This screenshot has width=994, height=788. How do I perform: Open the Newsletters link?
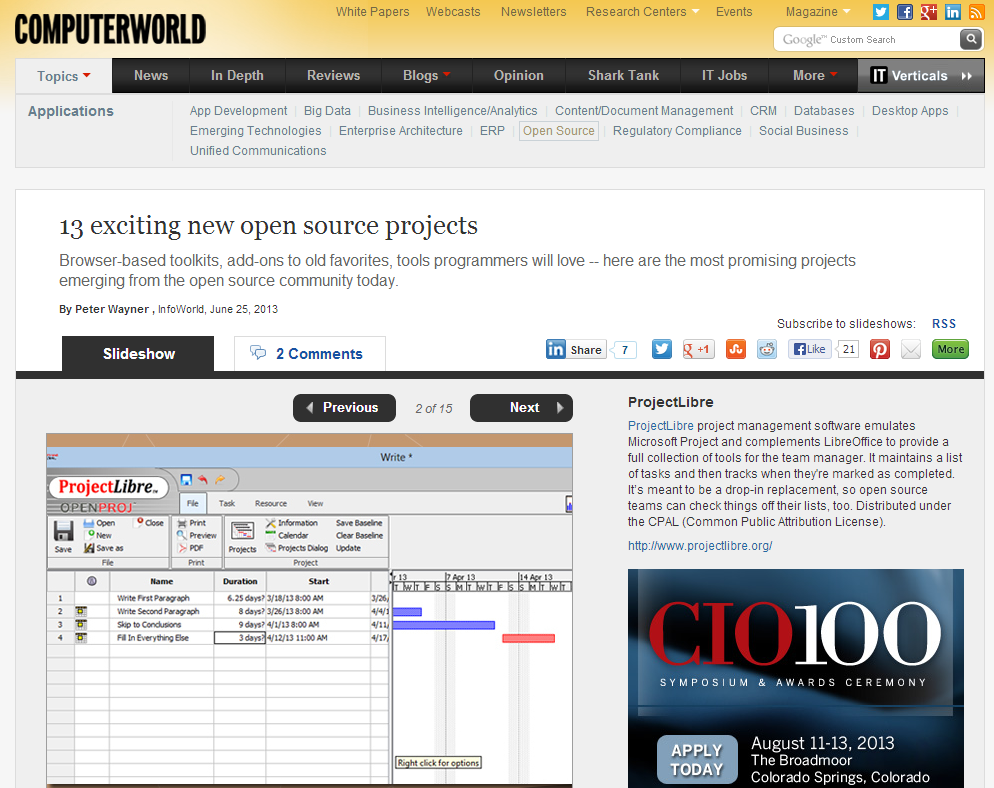533,12
